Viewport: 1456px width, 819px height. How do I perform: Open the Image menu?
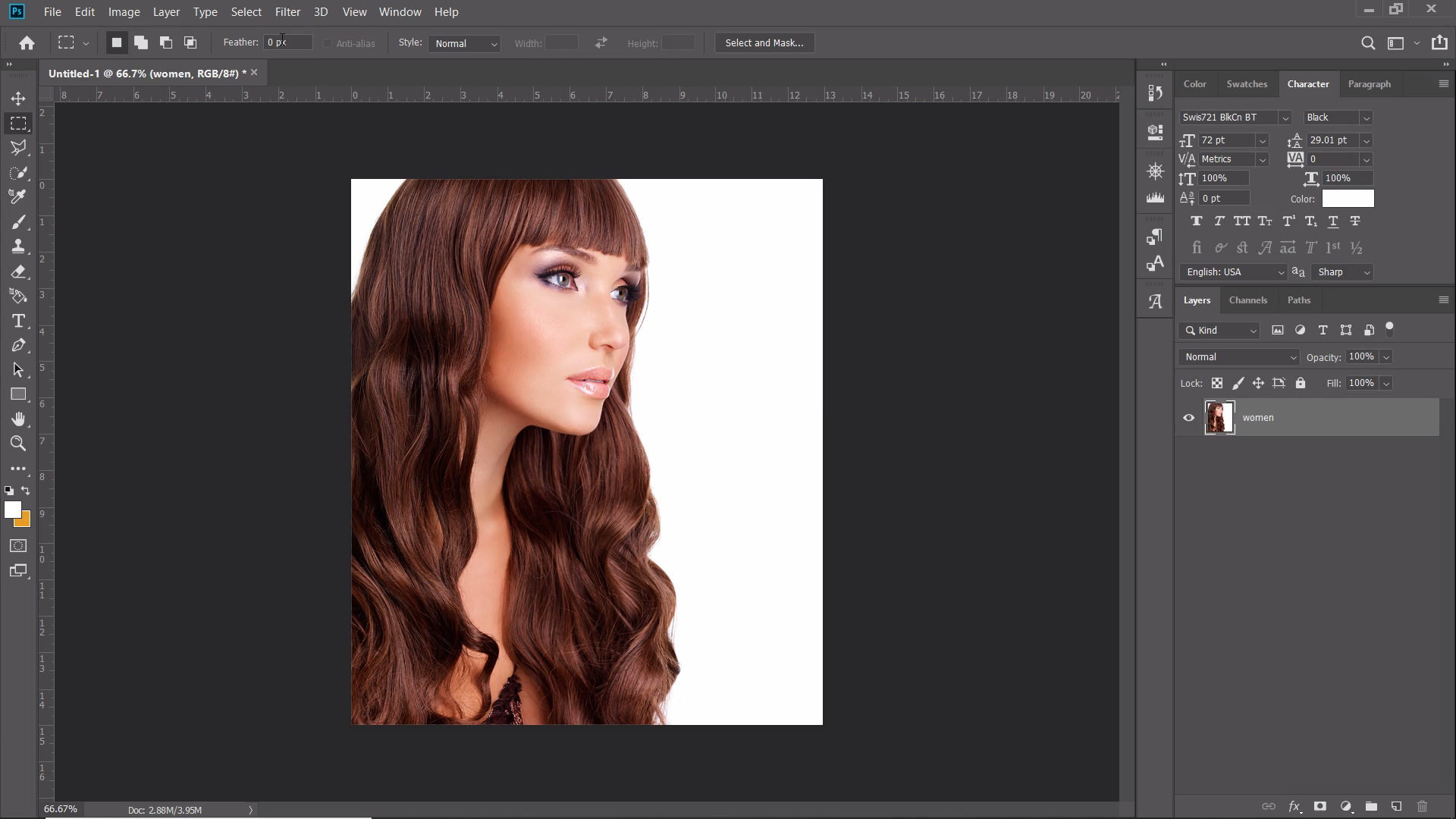(124, 12)
